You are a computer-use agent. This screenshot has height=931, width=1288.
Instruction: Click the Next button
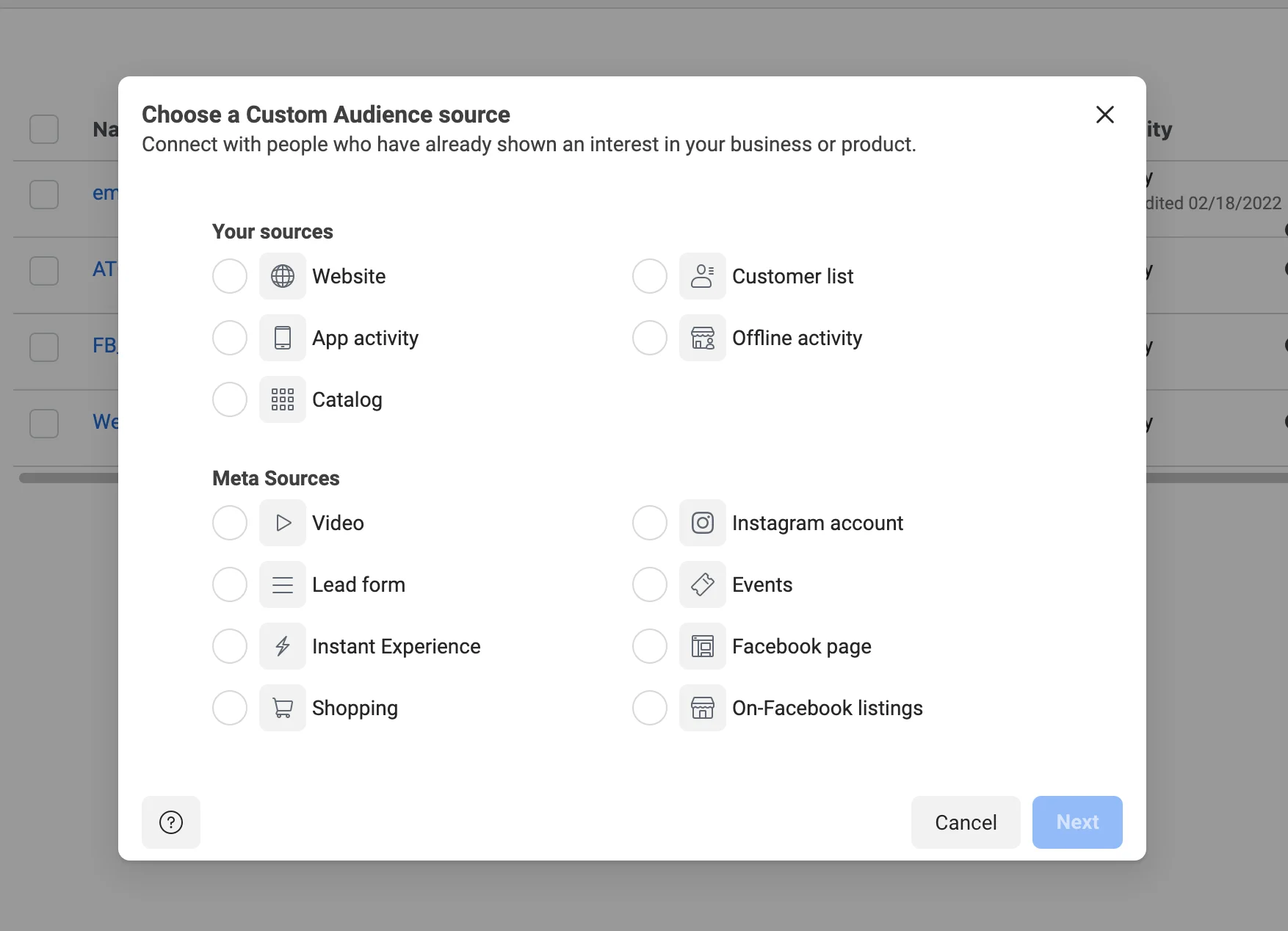point(1077,822)
